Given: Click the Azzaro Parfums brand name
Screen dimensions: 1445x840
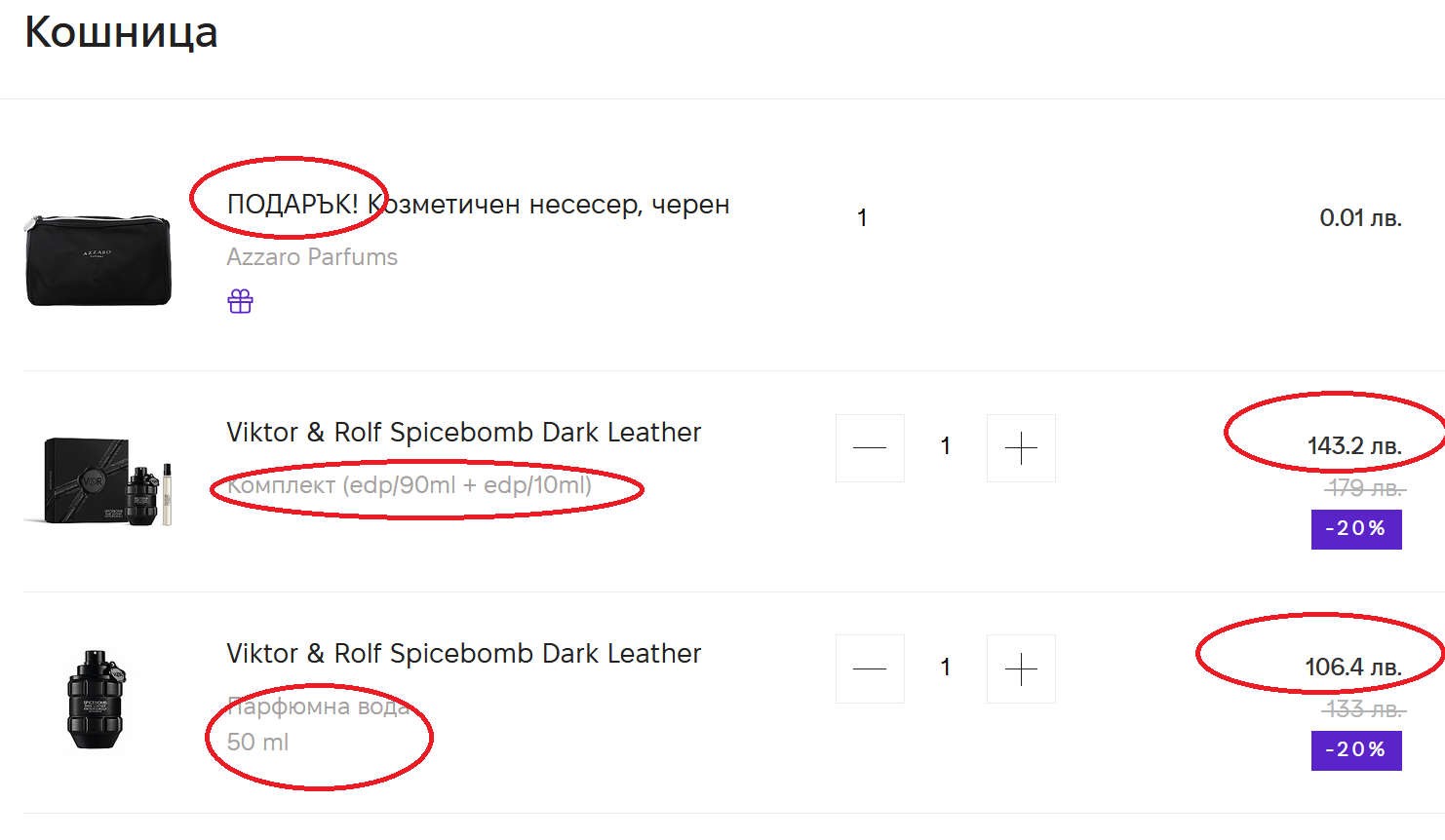Looking at the screenshot, I should click(312, 257).
